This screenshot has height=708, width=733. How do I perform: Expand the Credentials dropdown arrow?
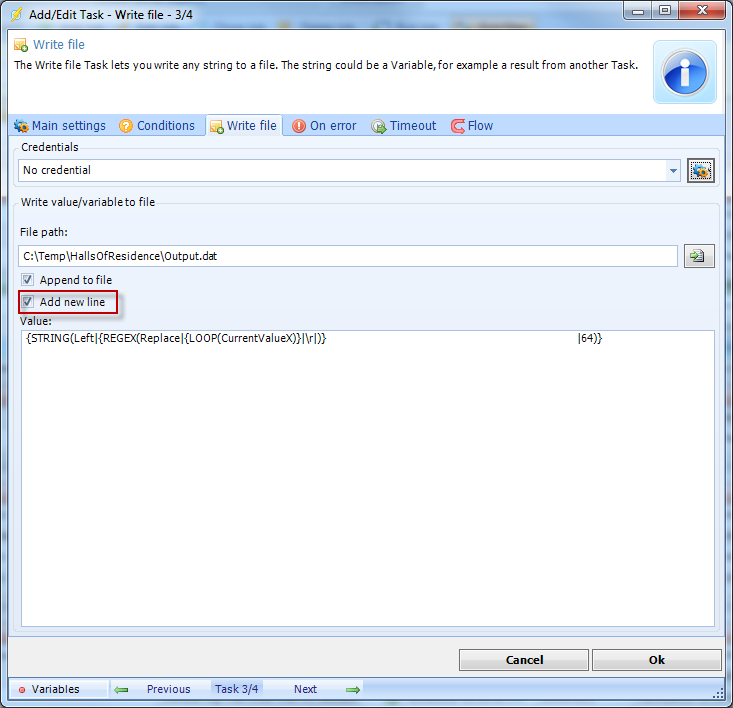click(x=673, y=171)
